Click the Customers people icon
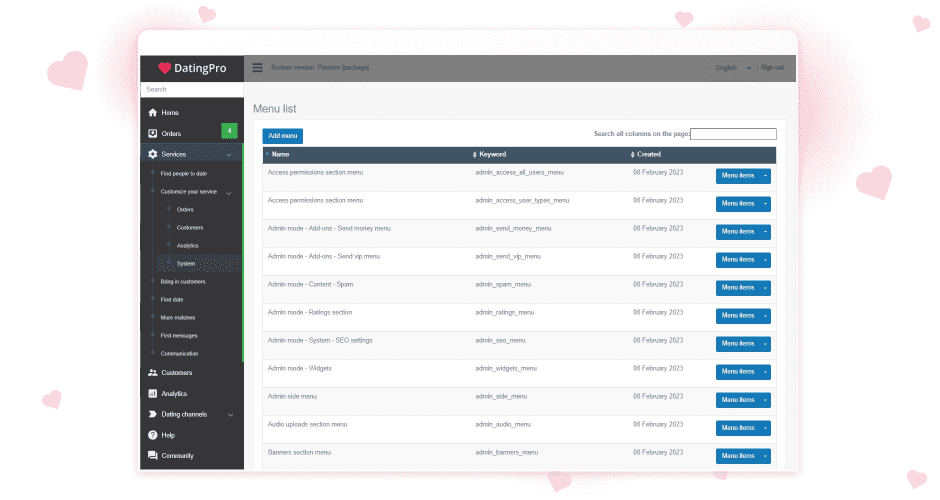Image resolution: width=940 pixels, height=500 pixels. pos(152,373)
